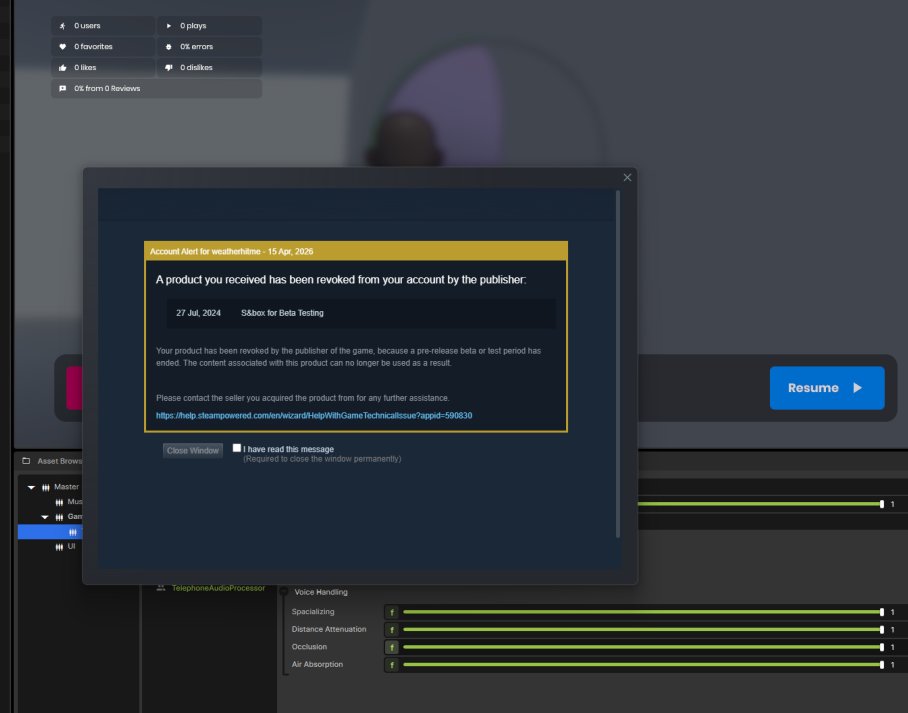Adjust the Air Absorption slider
This screenshot has width=908, height=713.
(643, 664)
